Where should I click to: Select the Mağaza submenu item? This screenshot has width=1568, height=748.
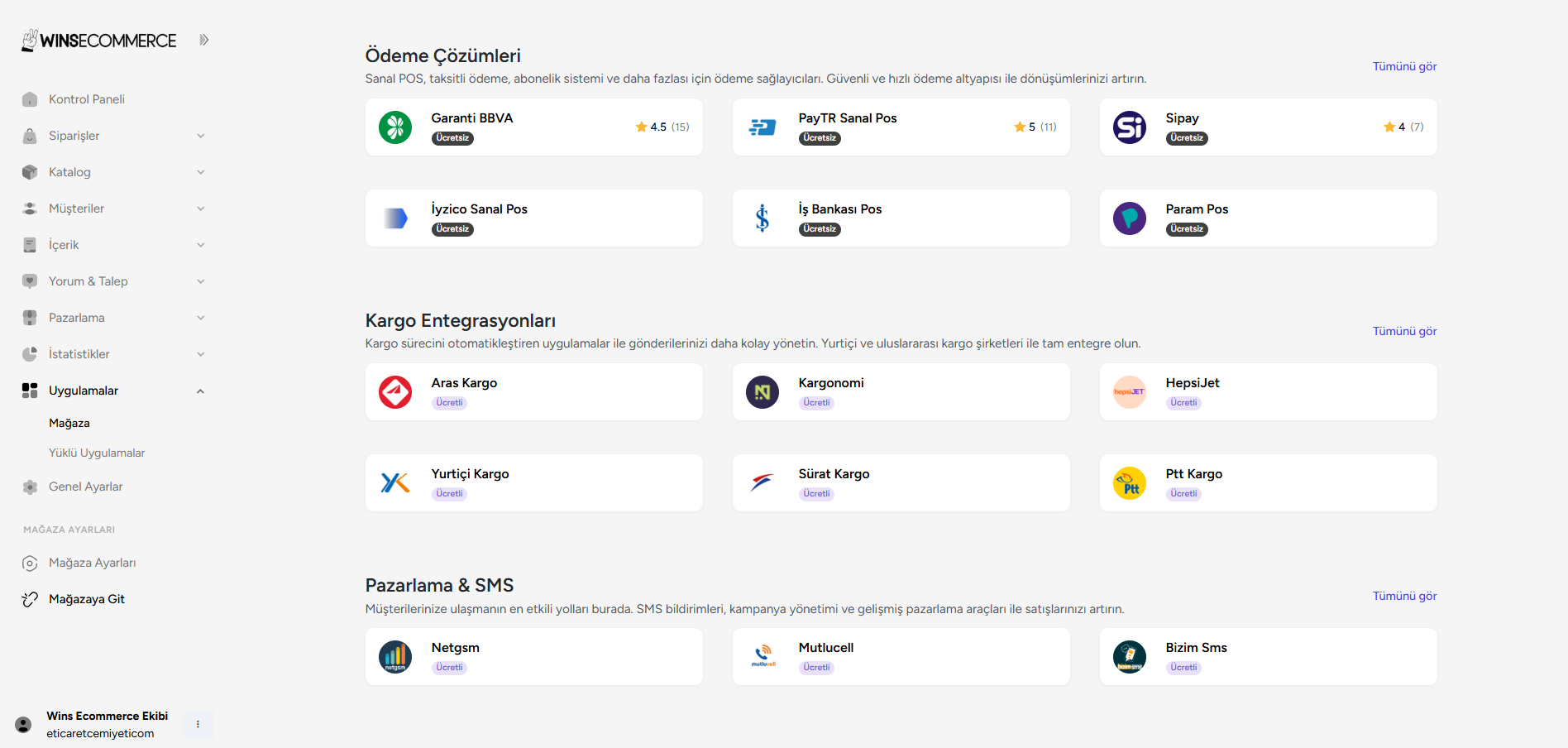(x=69, y=423)
